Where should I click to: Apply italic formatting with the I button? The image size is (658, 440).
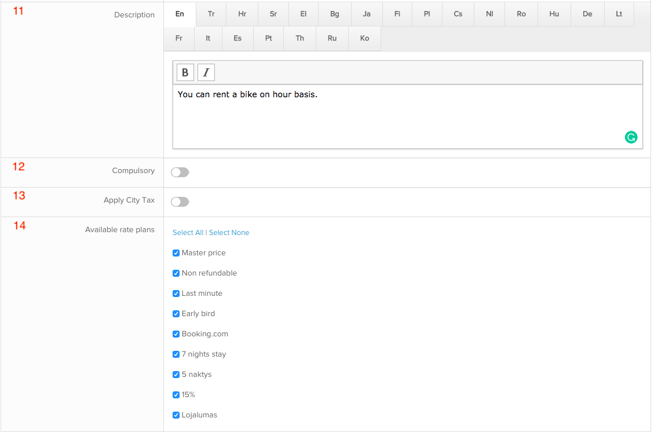pos(206,72)
